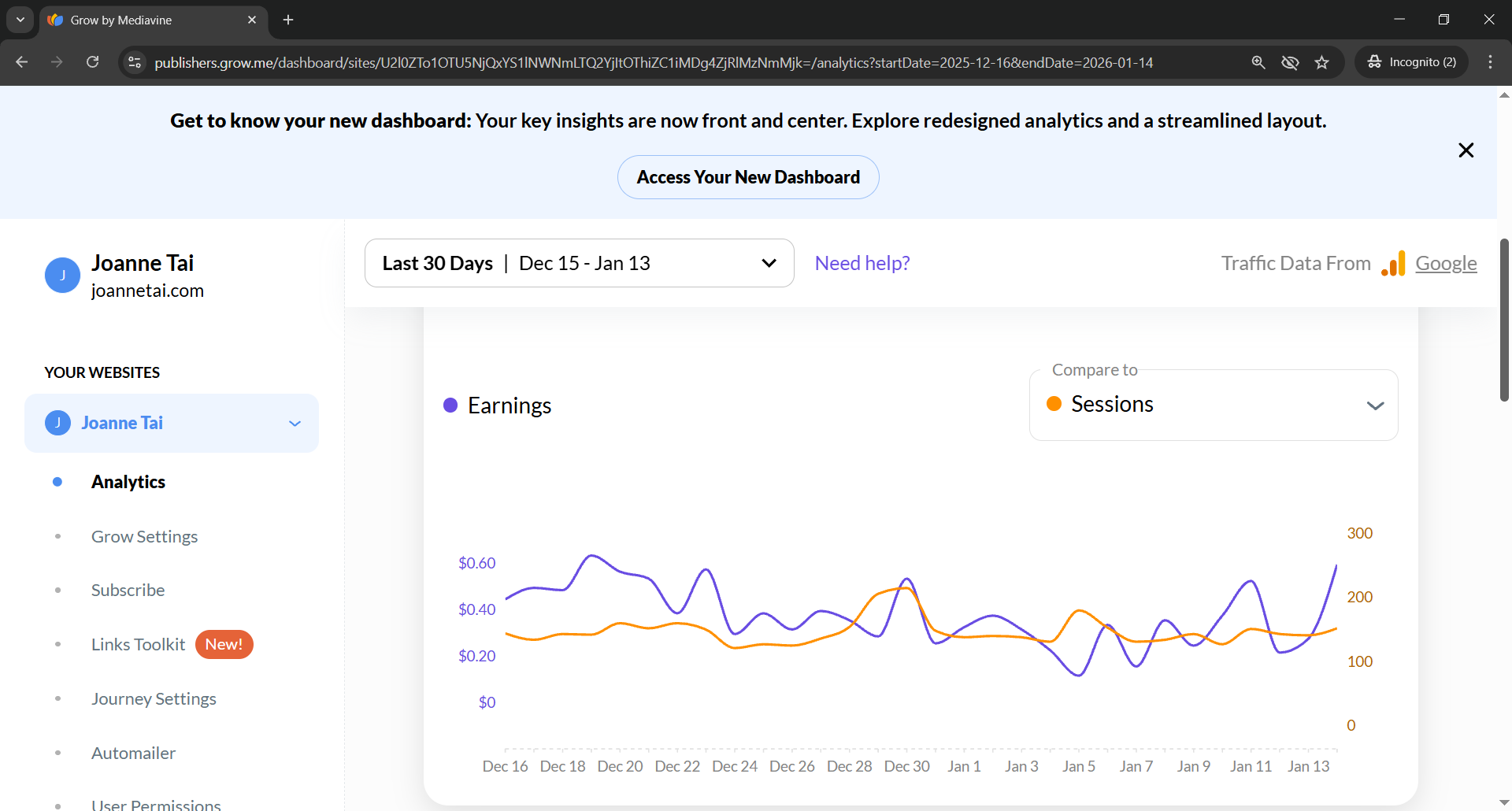Screen dimensions: 1512x811
Task: Click Joanne Tai profile avatar icon
Action: 62,276
